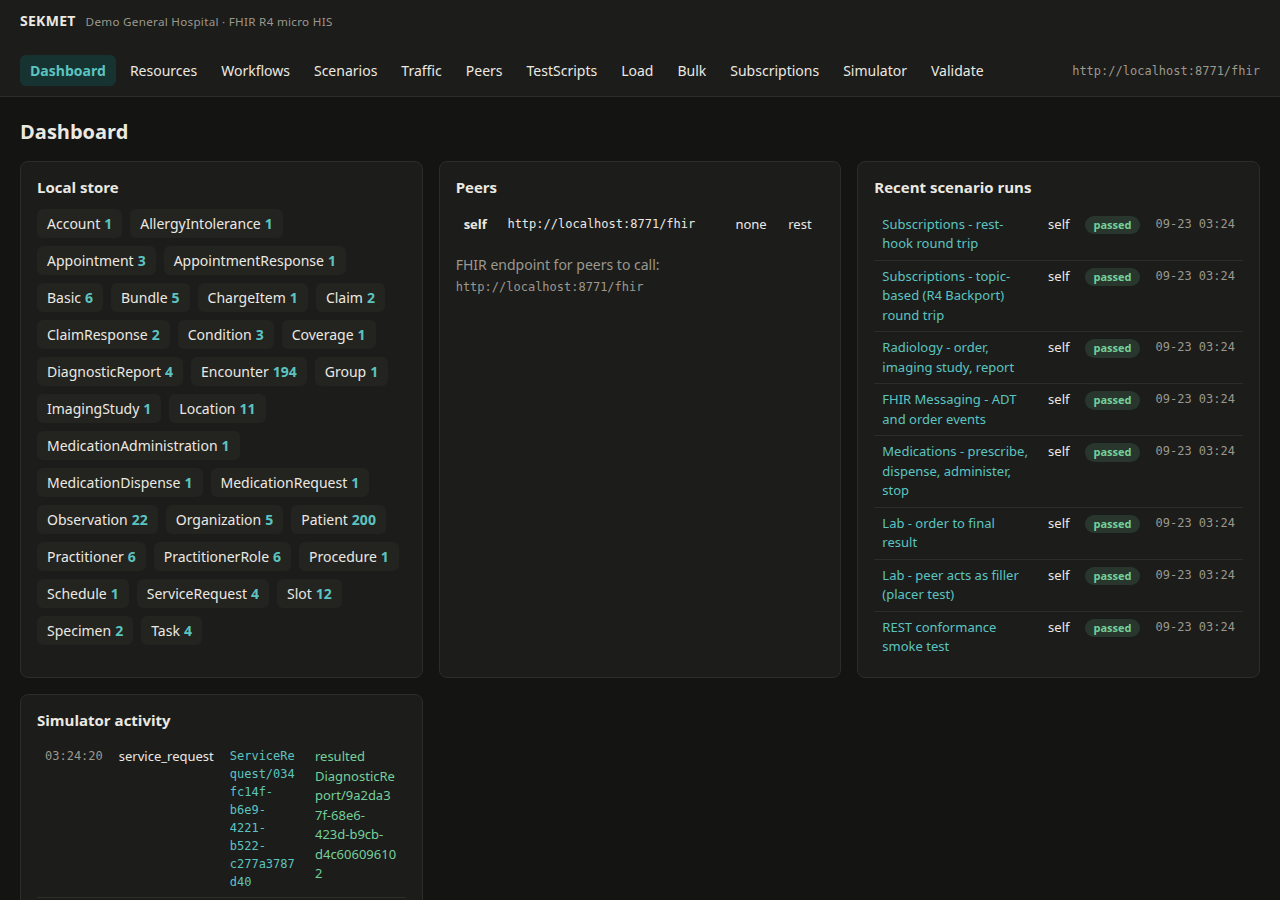This screenshot has width=1280, height=900.
Task: Open the FHIR Messaging ADT scenario link
Action: (949, 409)
